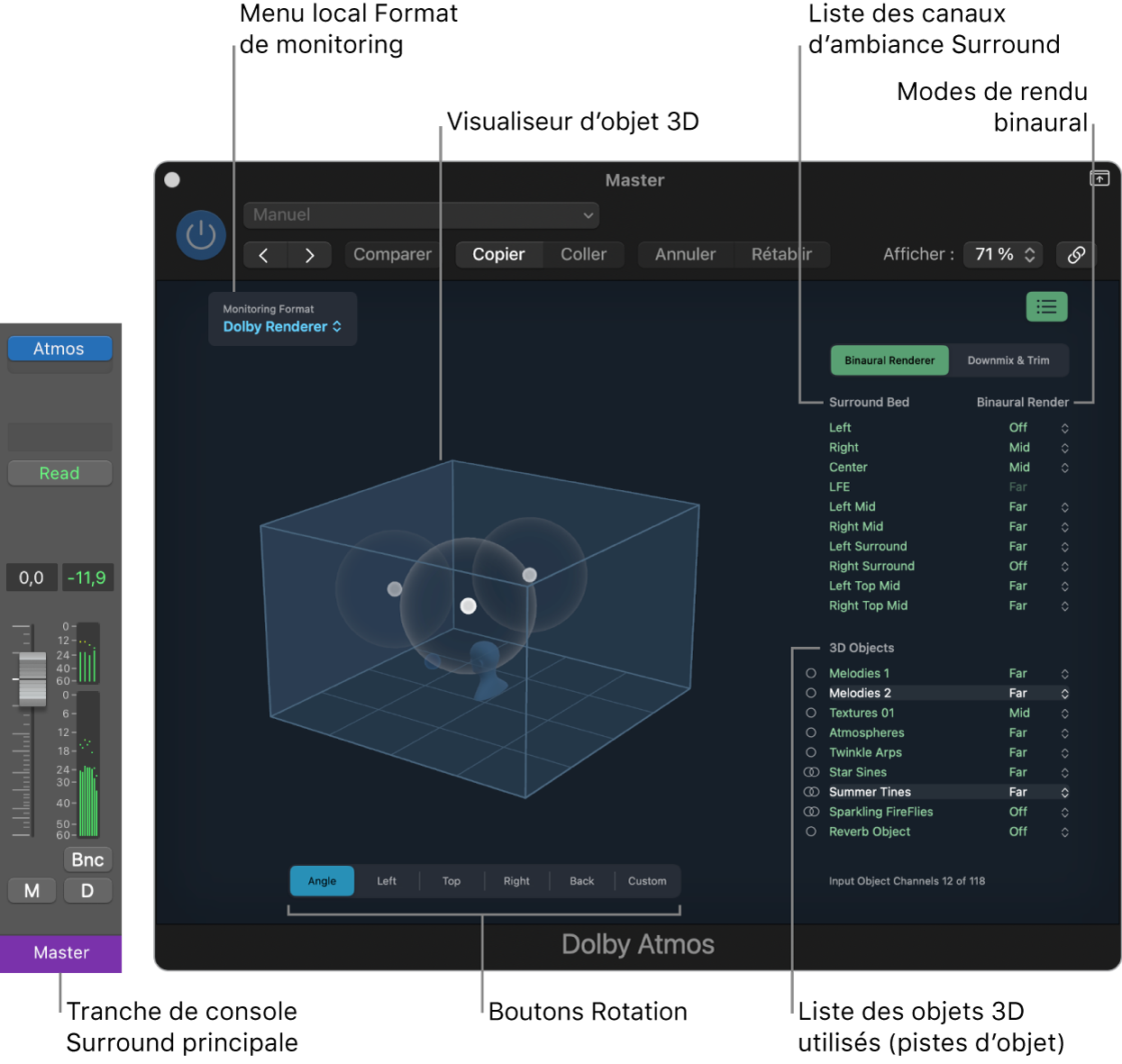The width and height of the screenshot is (1122, 1064).
Task: Change binaural mode stepper for Melodies 2
Action: [1064, 694]
